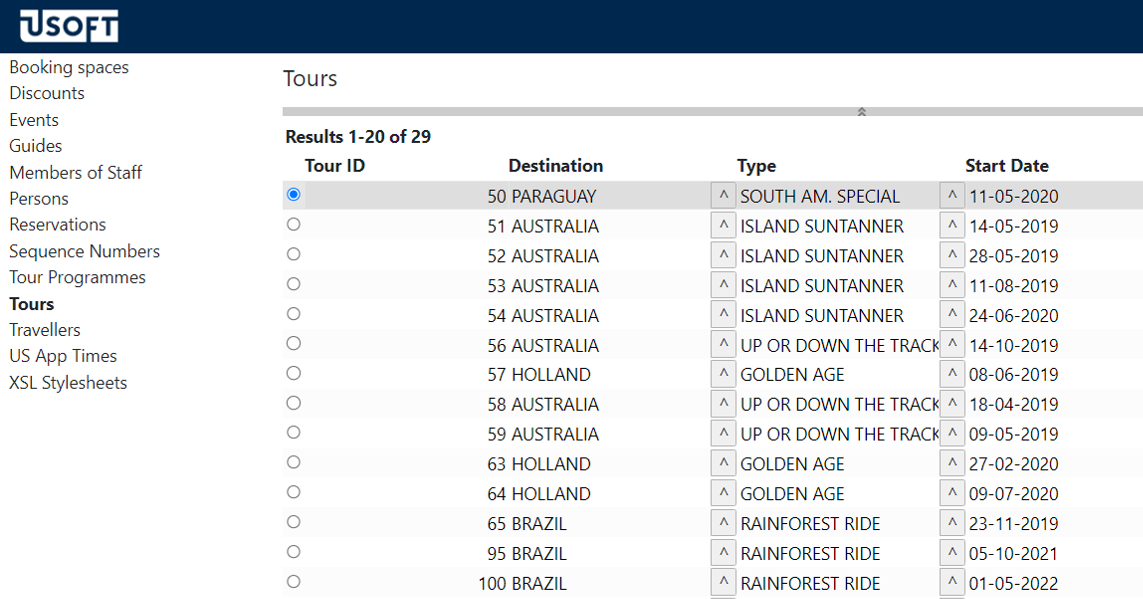The image size is (1143, 599).
Task: Select the radio button for tour 57 HOLLAND
Action: point(293,374)
